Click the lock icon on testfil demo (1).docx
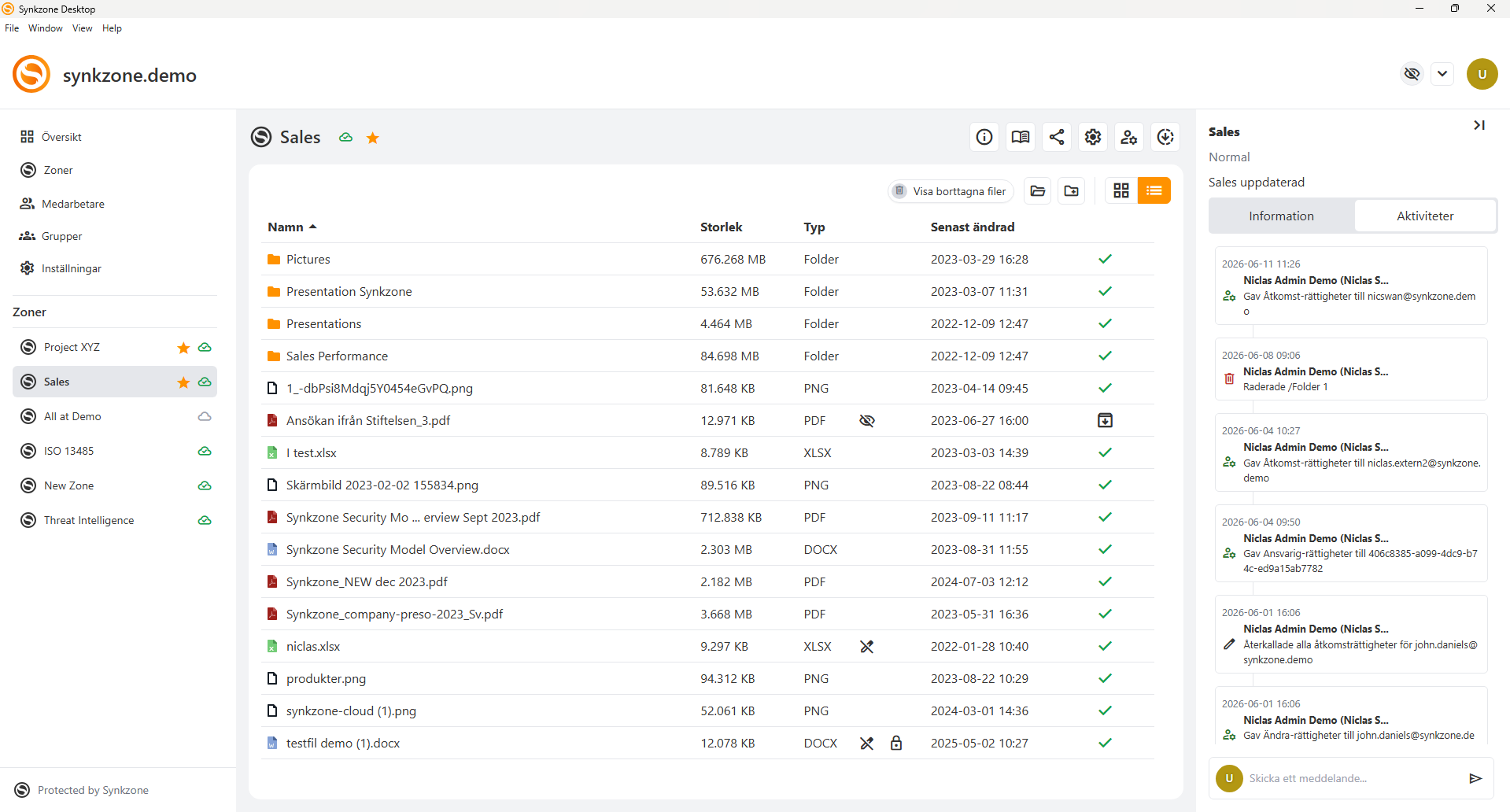Image resolution: width=1510 pixels, height=812 pixels. pyautogui.click(x=896, y=743)
